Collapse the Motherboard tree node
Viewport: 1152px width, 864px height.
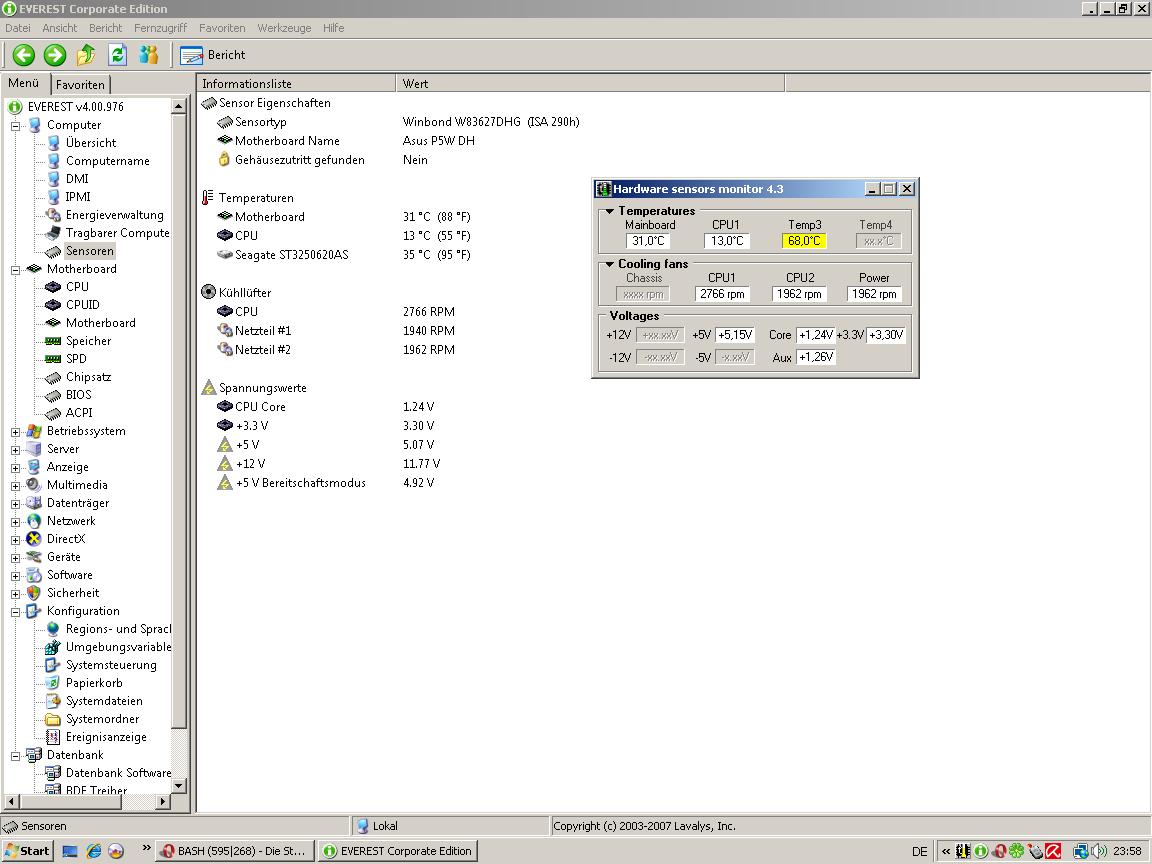tap(15, 270)
